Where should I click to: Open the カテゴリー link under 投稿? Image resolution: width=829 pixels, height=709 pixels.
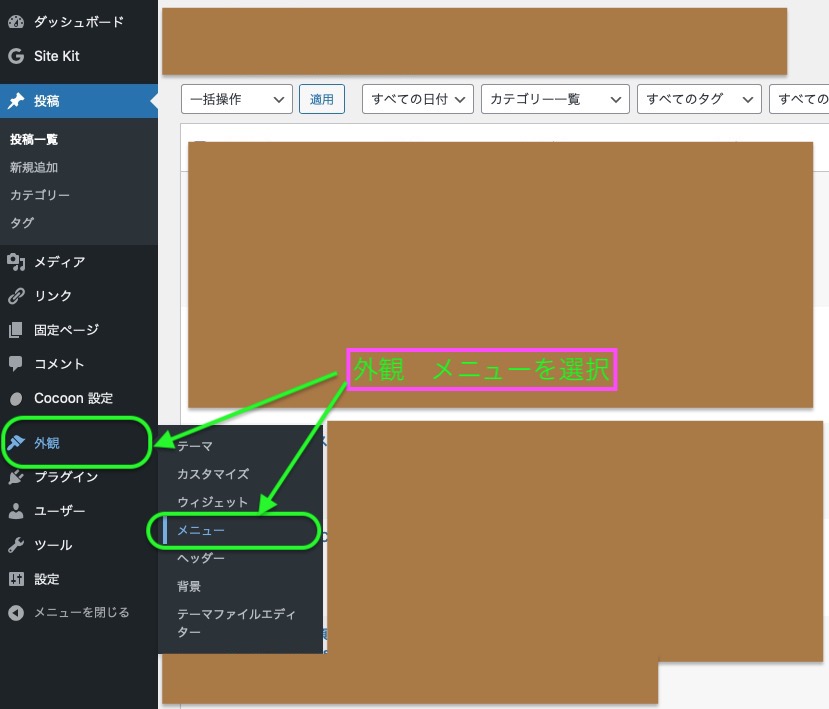click(40, 195)
